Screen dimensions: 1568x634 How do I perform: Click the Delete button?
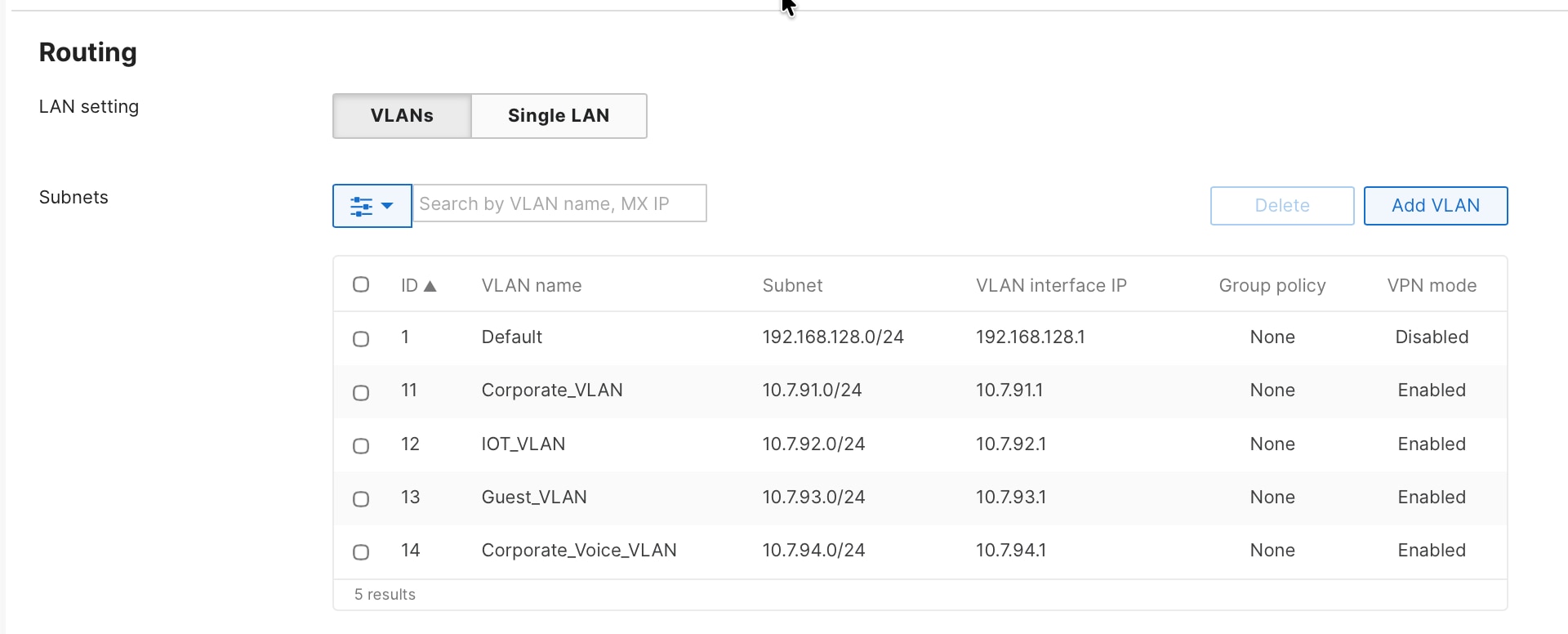[1281, 205]
